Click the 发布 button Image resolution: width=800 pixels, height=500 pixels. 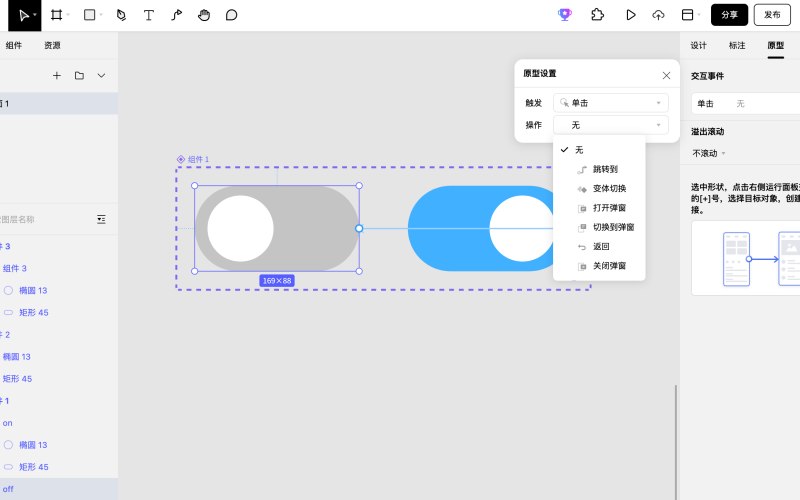772,15
